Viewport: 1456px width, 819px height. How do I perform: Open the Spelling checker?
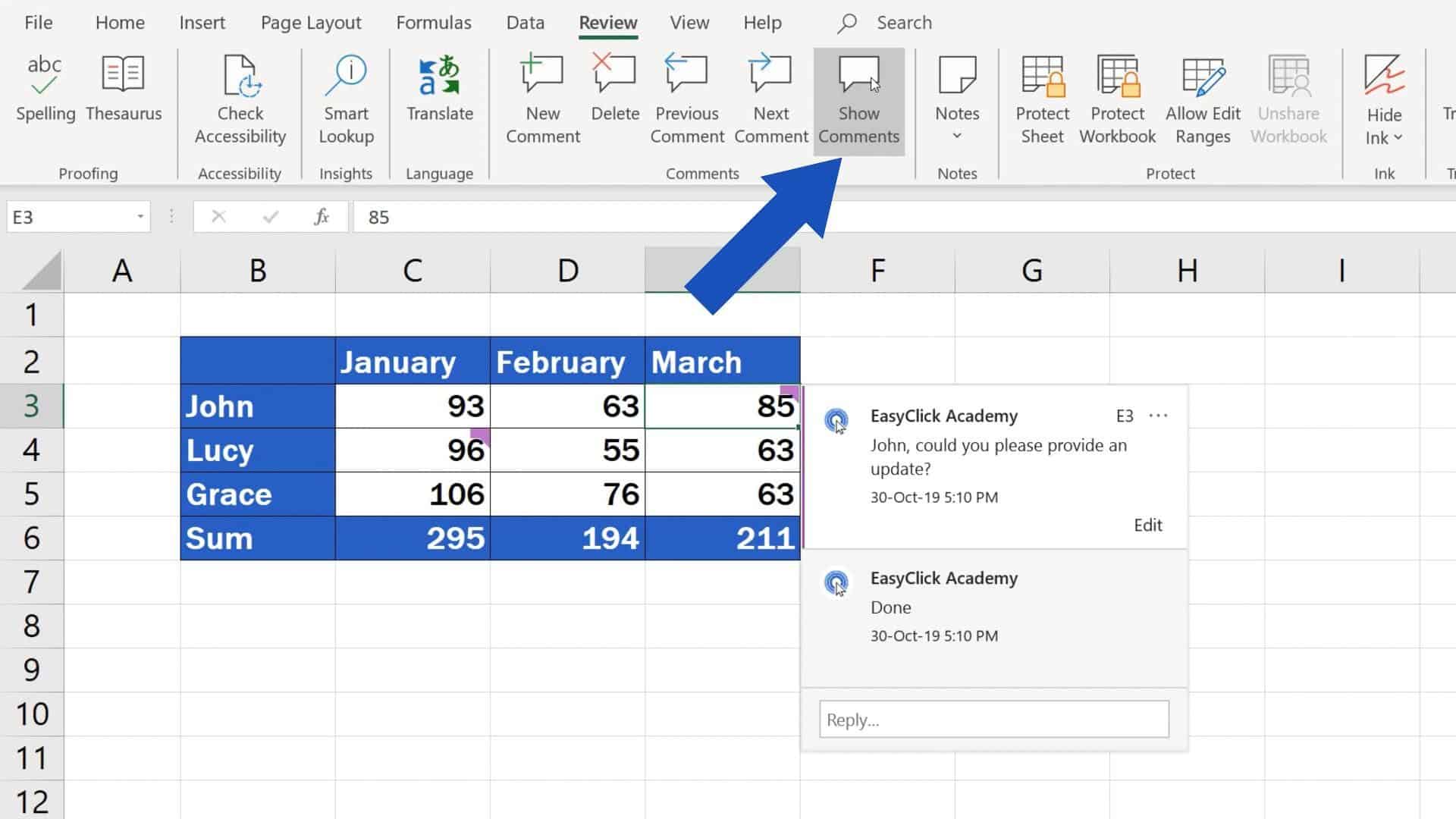coord(45,89)
